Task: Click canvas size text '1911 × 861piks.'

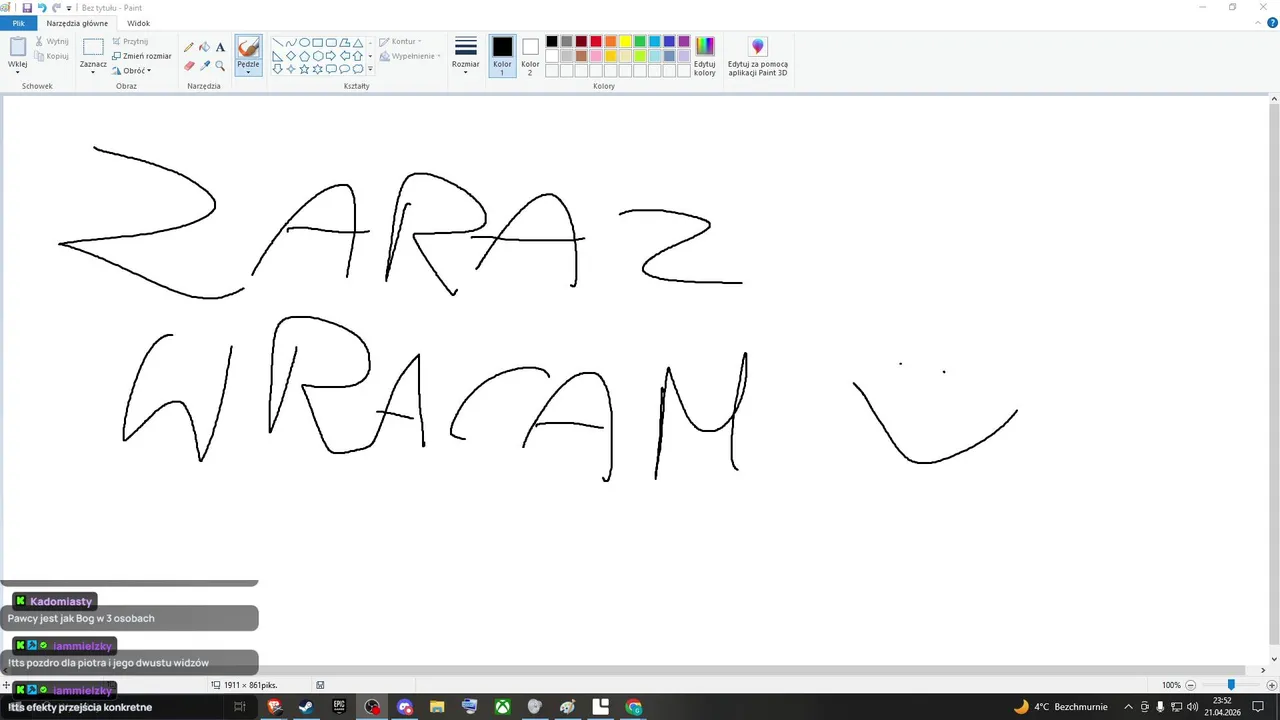Action: tap(251, 685)
